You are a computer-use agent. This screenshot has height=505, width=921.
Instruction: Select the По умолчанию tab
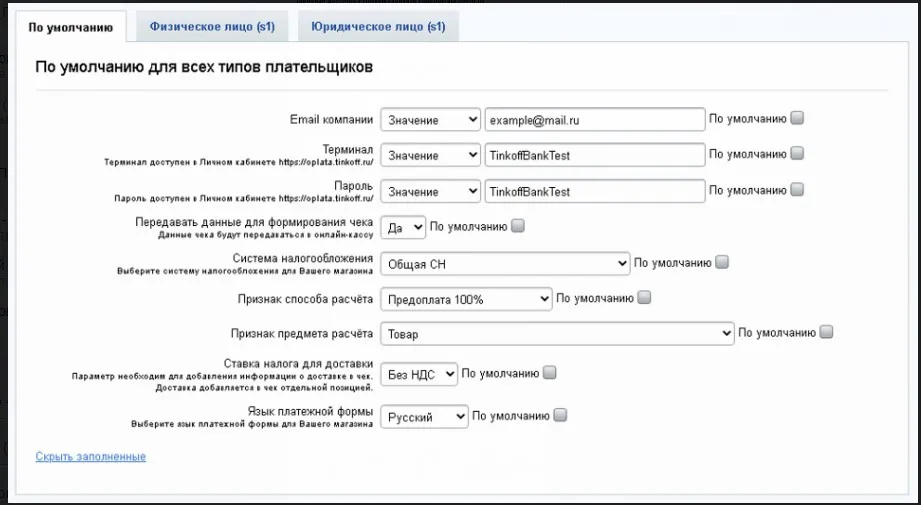70,27
